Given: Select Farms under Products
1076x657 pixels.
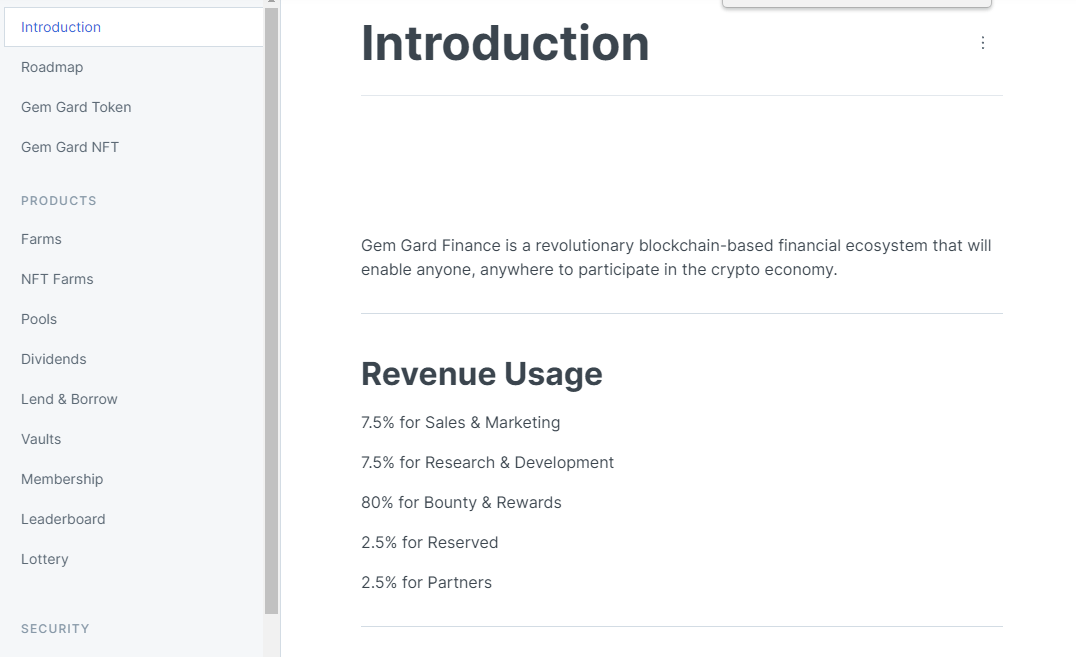Looking at the screenshot, I should point(41,239).
